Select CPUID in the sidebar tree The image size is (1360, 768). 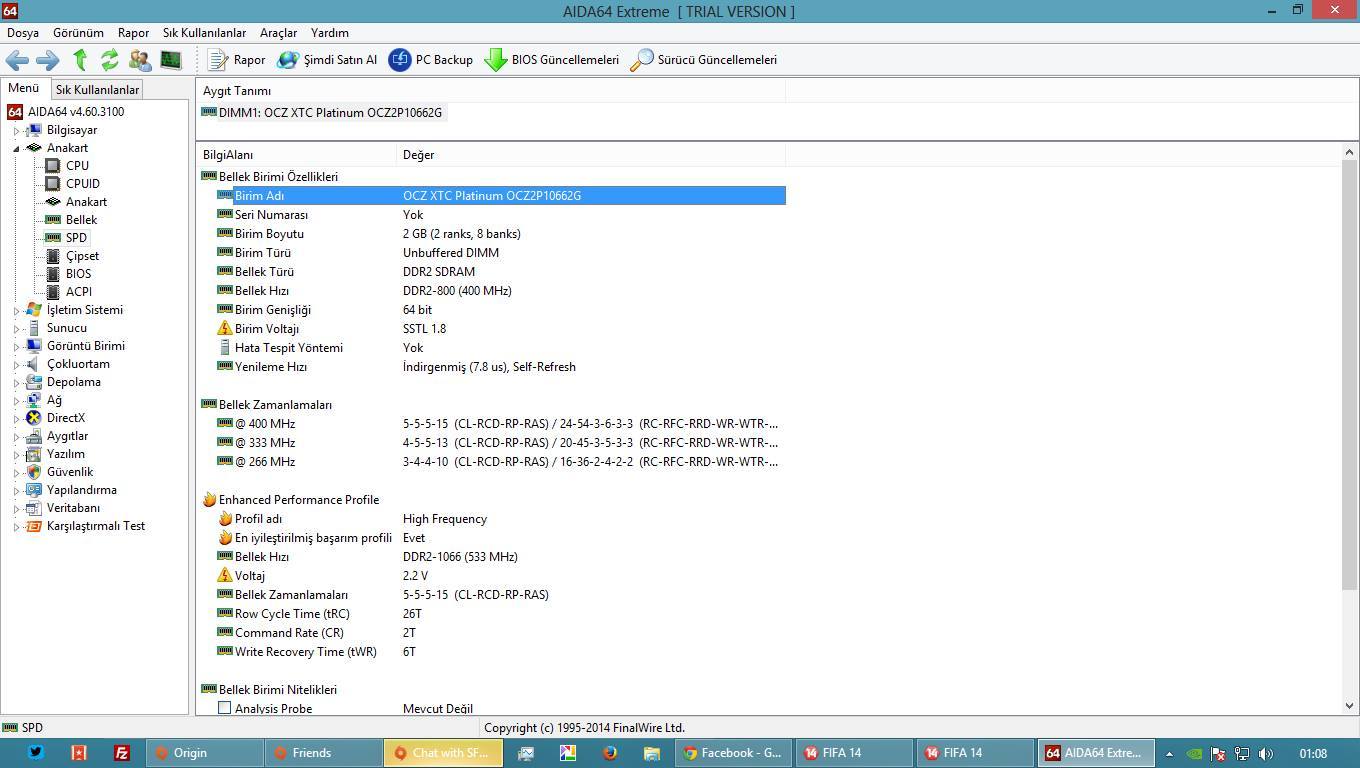coord(82,184)
